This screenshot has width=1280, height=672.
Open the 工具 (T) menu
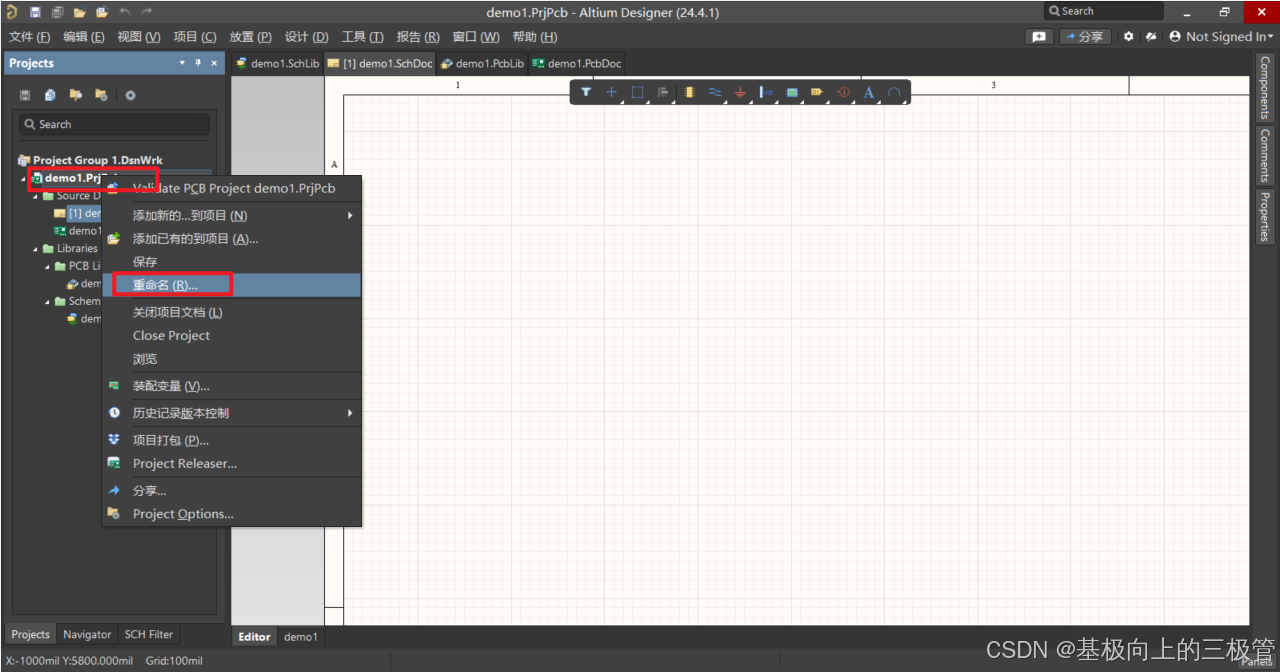(362, 37)
